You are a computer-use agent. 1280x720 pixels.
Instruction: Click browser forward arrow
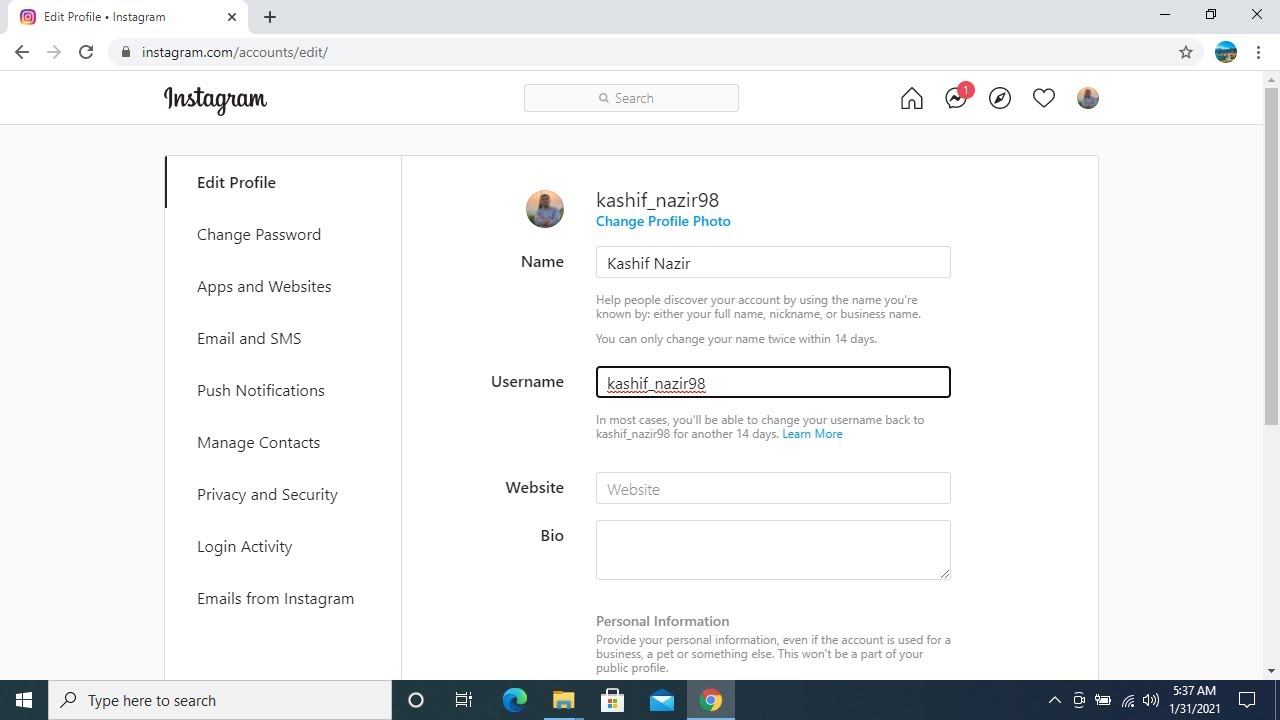pos(54,52)
